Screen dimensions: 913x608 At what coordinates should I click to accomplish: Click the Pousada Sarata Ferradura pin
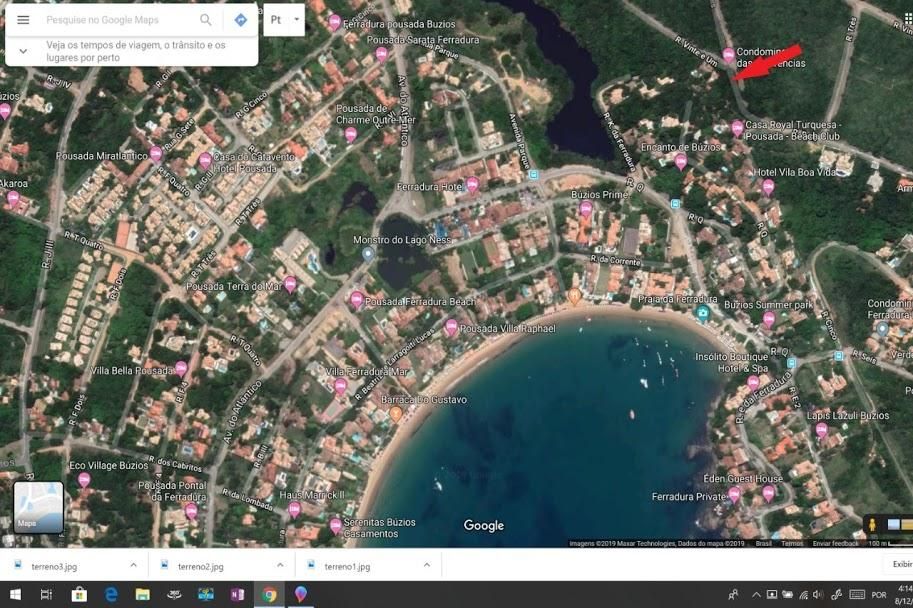point(381,55)
